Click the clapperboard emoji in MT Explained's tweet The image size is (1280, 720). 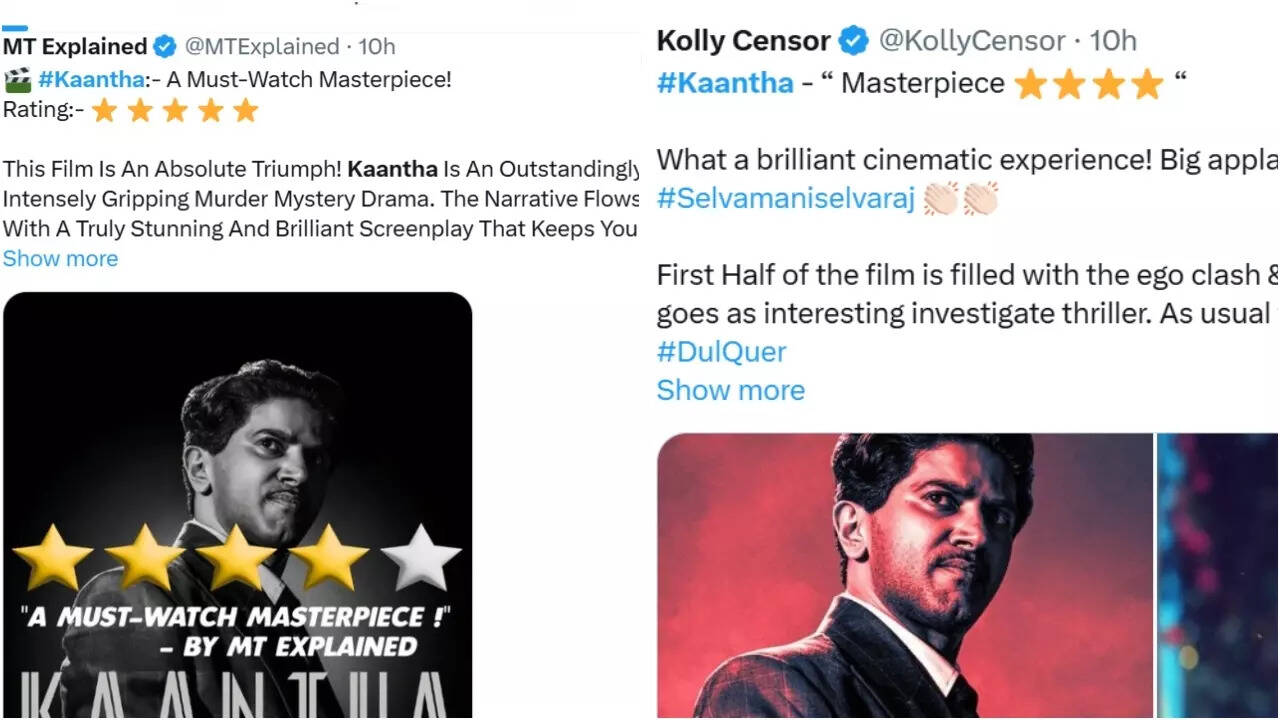17,80
